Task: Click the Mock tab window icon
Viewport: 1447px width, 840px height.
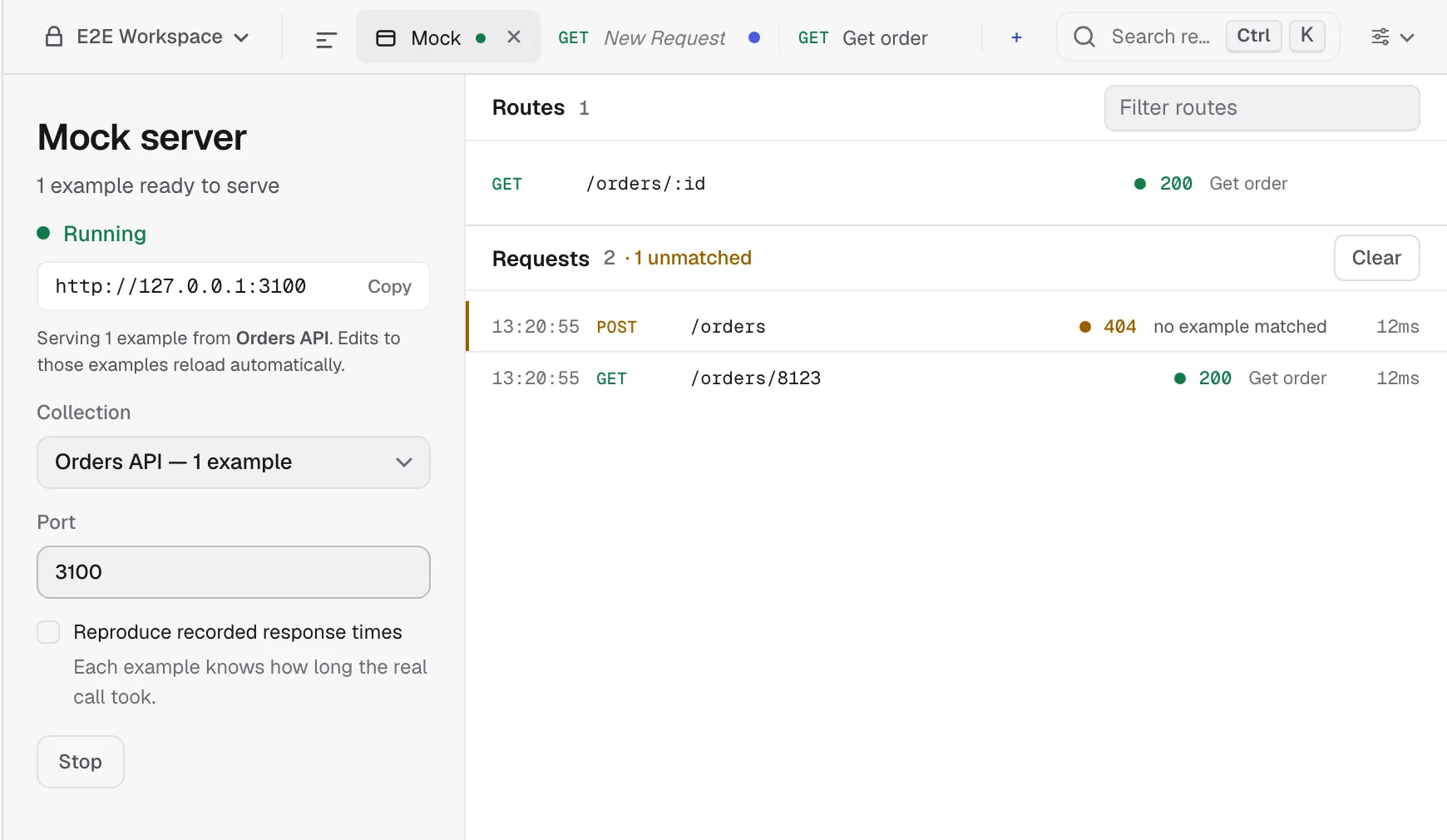Action: (386, 38)
